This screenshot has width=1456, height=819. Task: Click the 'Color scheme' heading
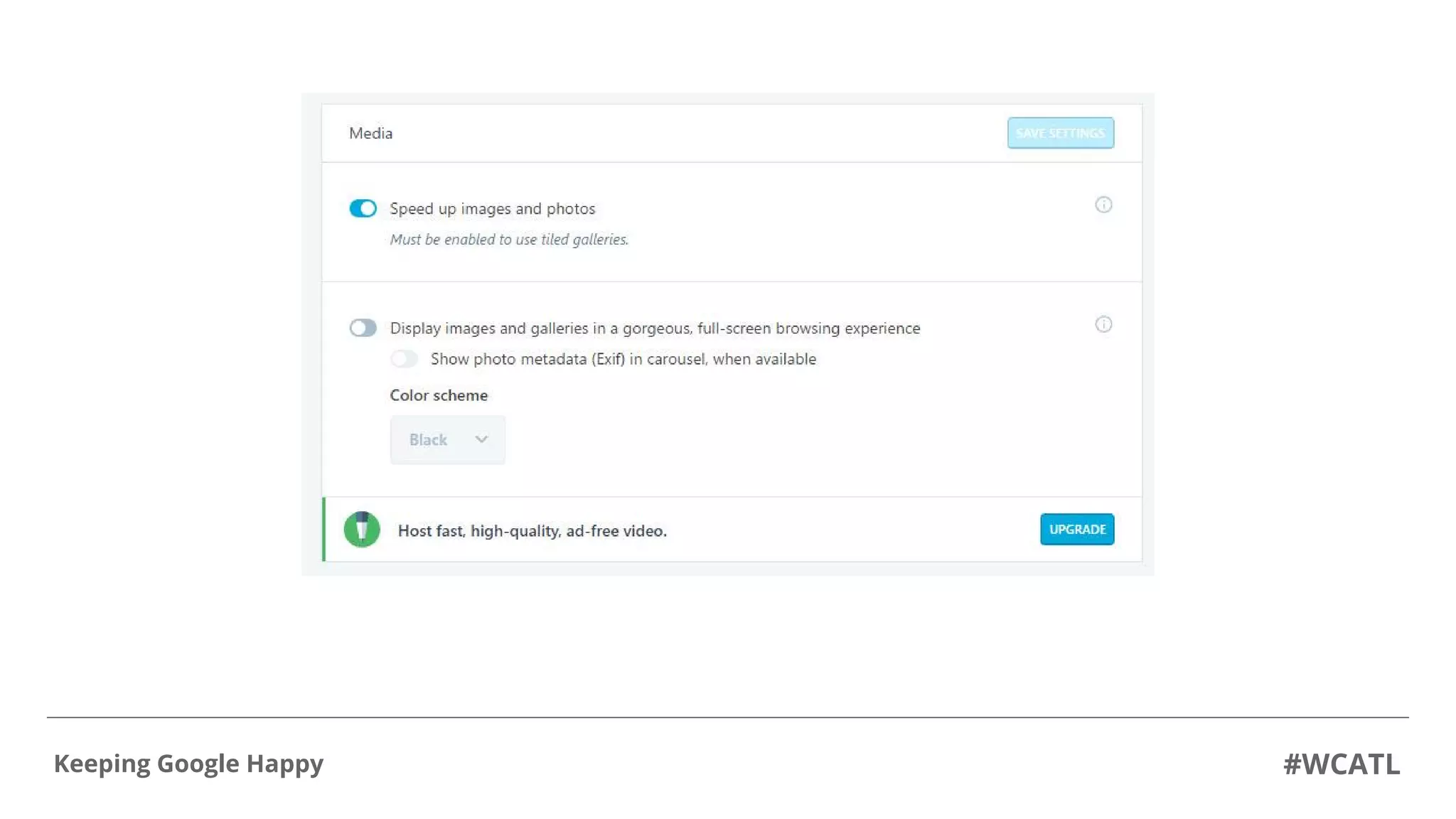pyautogui.click(x=439, y=395)
